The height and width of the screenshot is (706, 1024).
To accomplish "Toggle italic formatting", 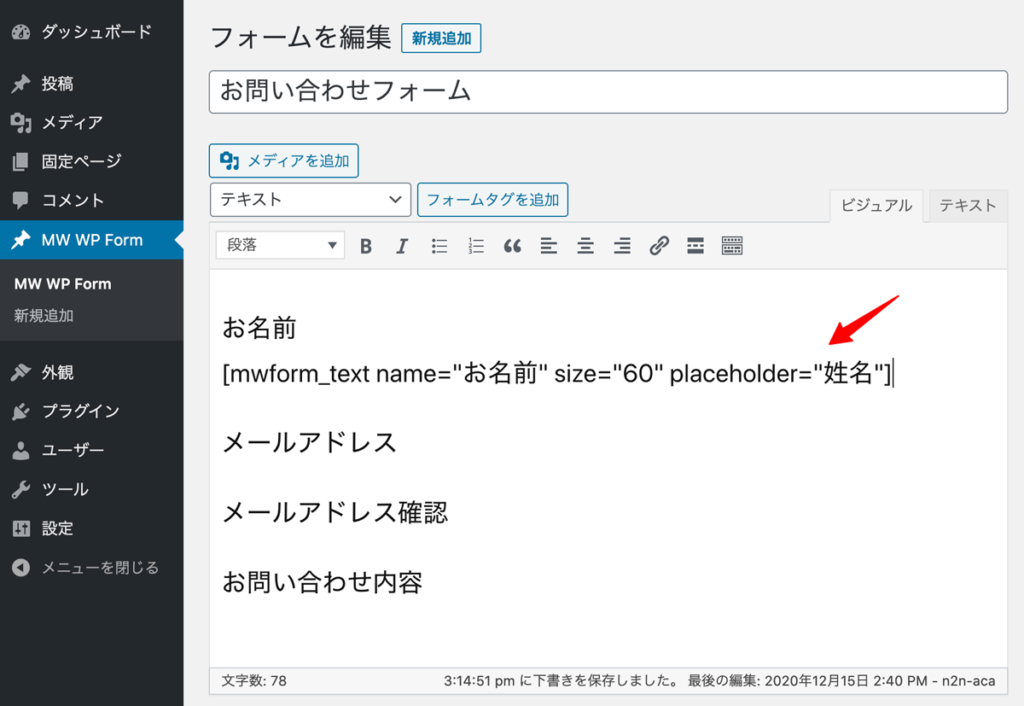I will click(402, 246).
